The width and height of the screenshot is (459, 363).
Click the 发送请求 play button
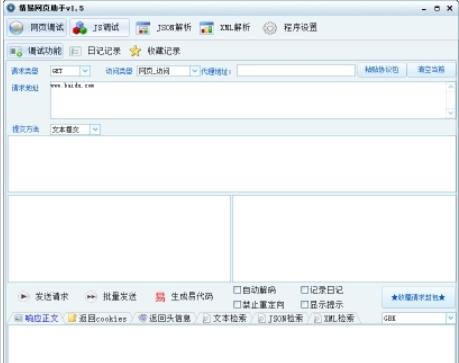pos(43,296)
